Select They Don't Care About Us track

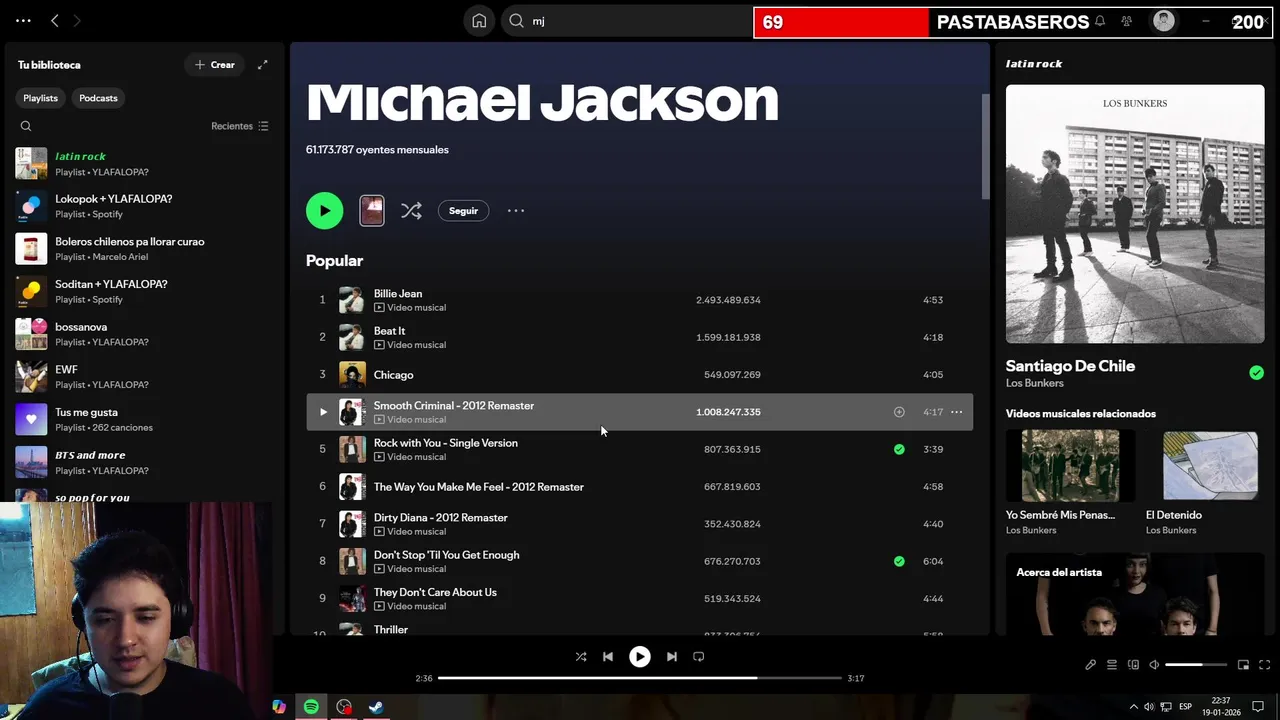pos(640,599)
